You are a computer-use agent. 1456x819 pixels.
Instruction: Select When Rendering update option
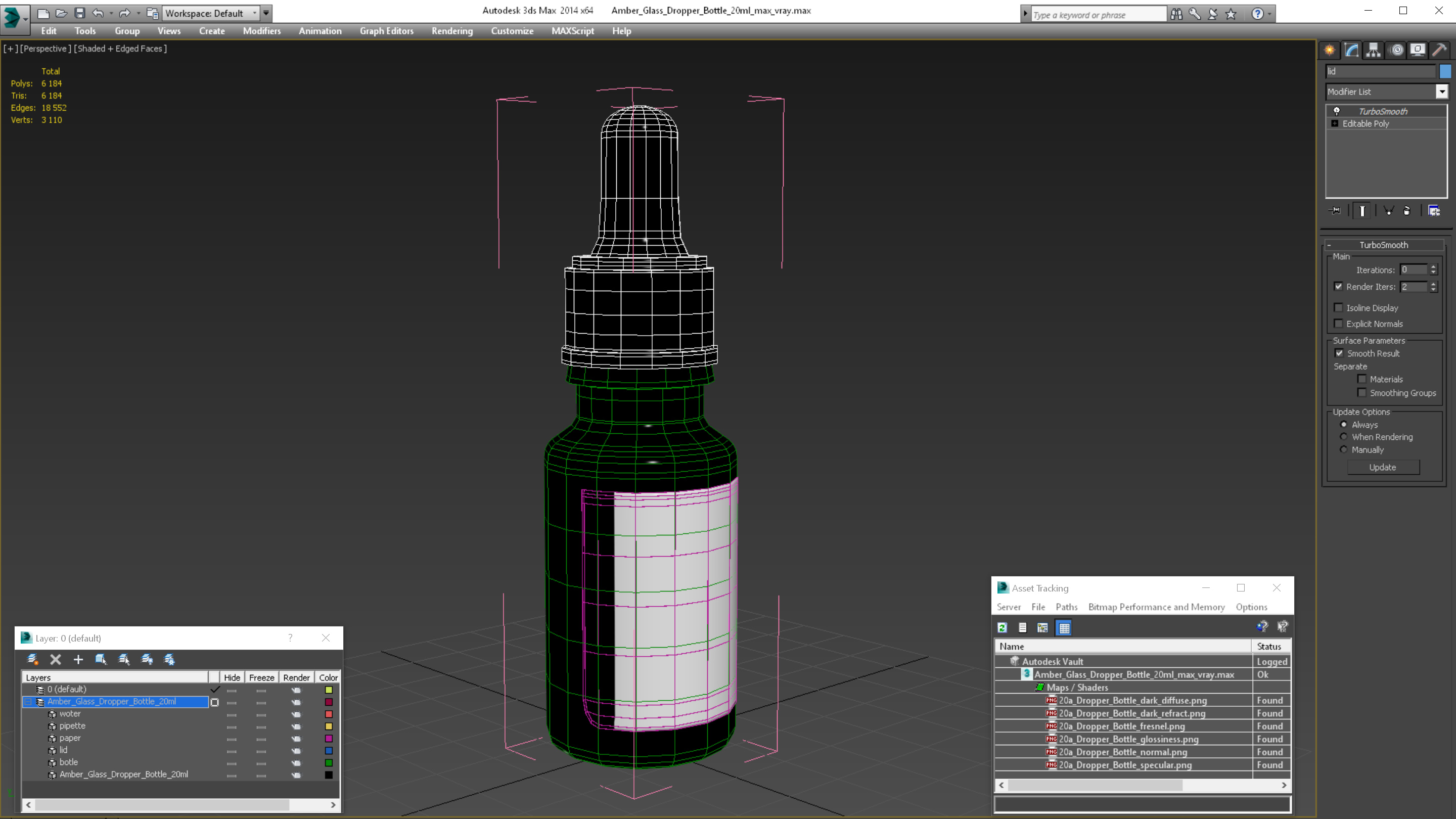[x=1344, y=437]
